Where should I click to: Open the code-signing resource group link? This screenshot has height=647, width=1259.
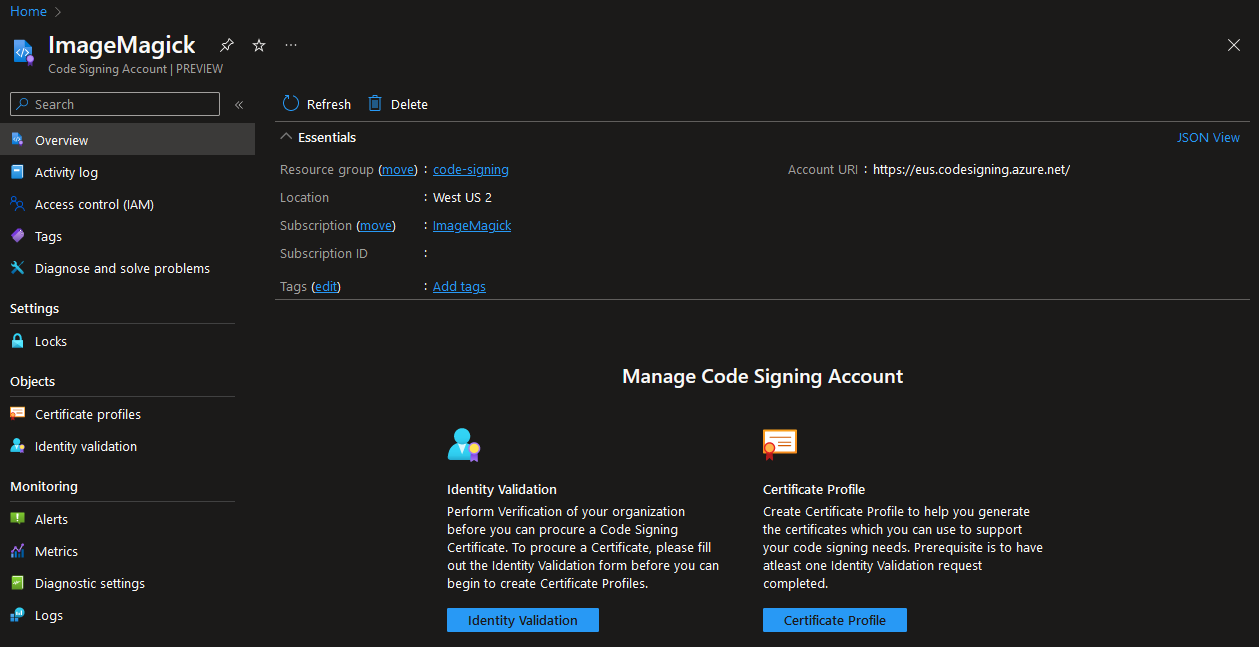pyautogui.click(x=470, y=169)
